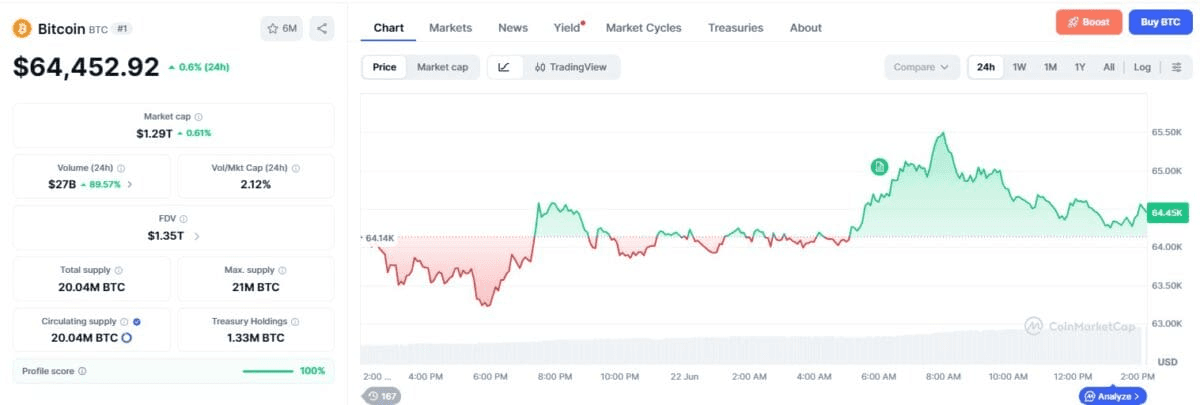1200x405 pixels.
Task: Click circulating supply progress circle icon
Action: pos(128,338)
